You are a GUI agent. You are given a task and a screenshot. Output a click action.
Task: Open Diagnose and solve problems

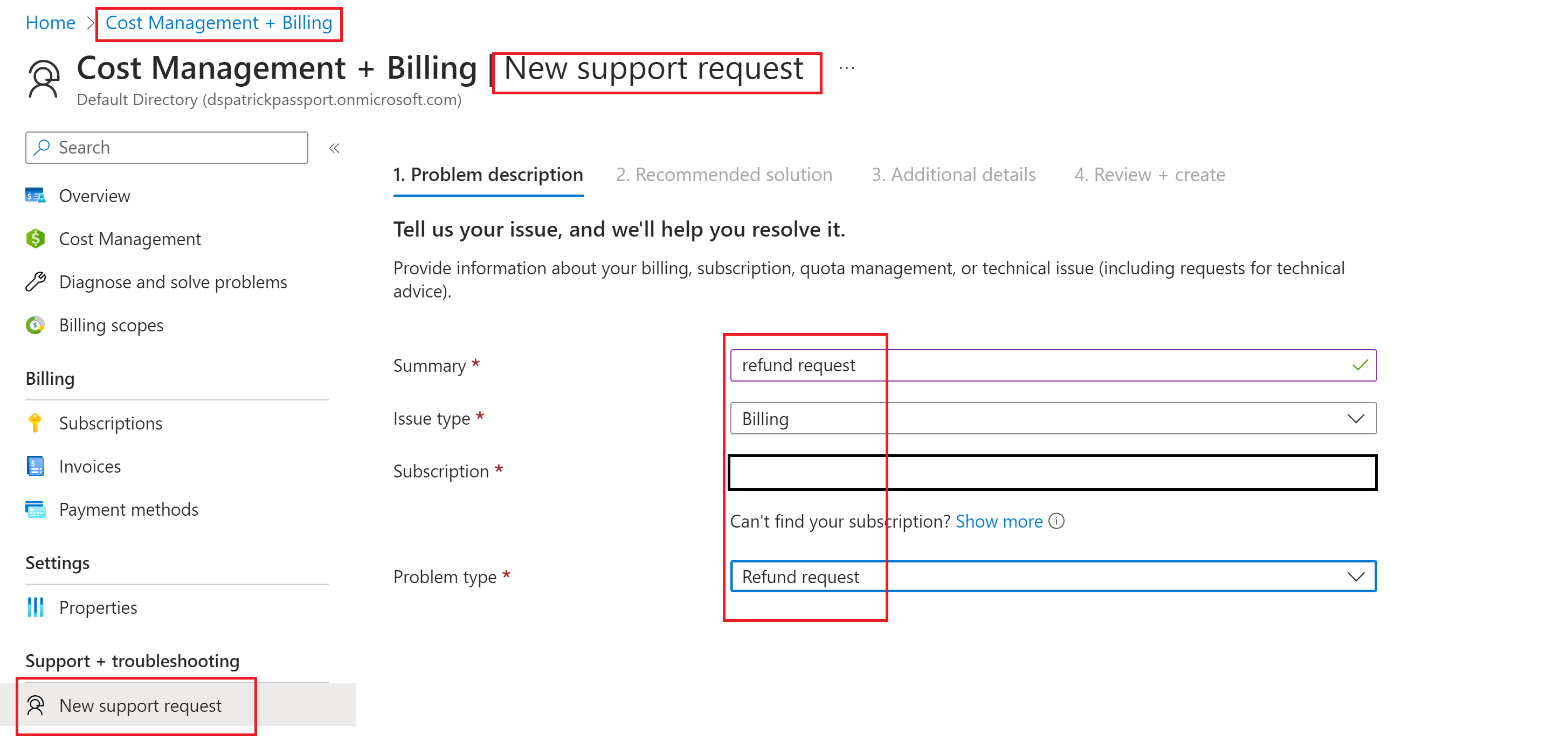[x=173, y=281]
